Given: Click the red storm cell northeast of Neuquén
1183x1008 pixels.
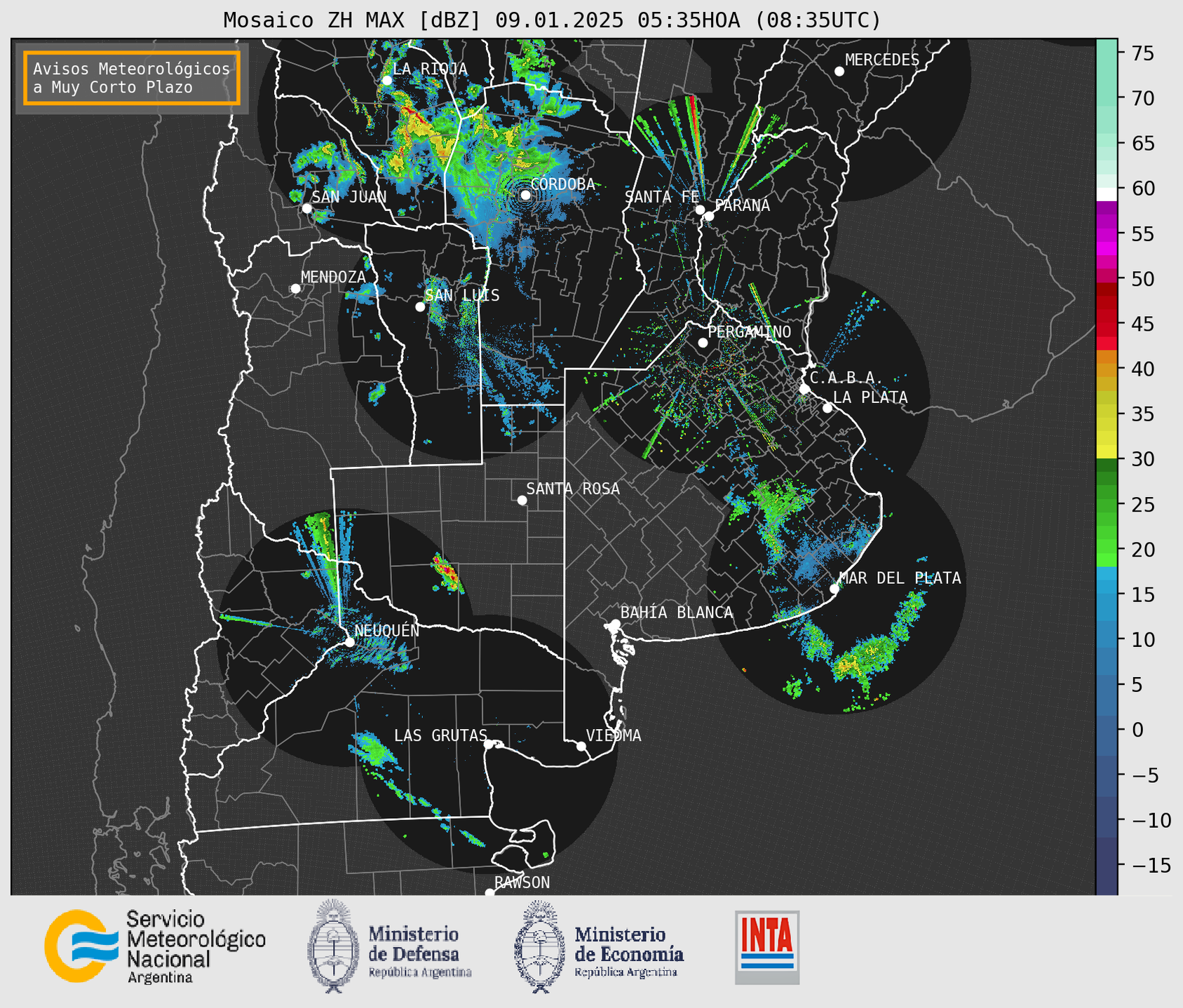Looking at the screenshot, I should (x=446, y=572).
